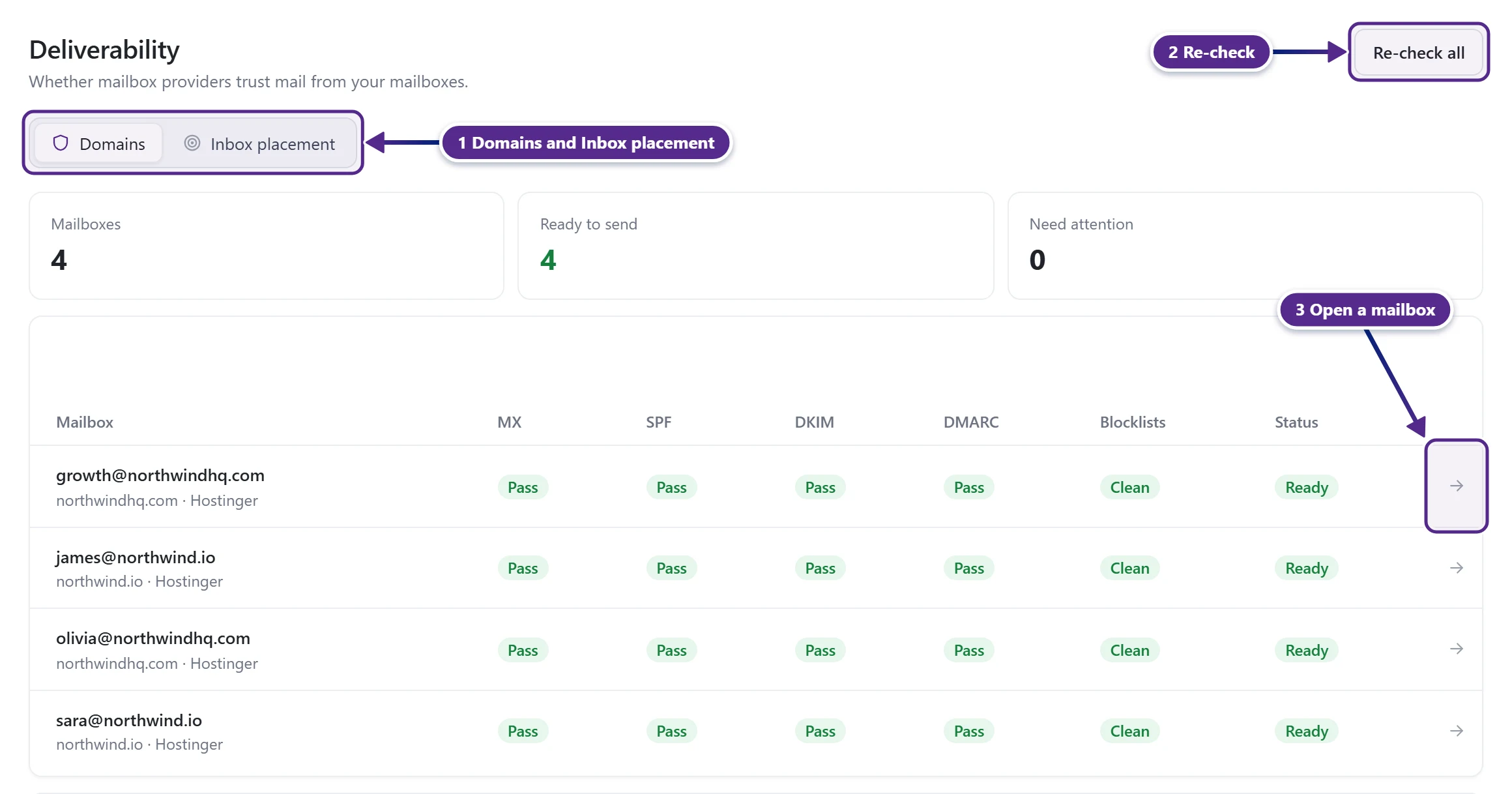Click the target icon on Inbox placement
The width and height of the screenshot is (1512, 794).
pyautogui.click(x=192, y=143)
